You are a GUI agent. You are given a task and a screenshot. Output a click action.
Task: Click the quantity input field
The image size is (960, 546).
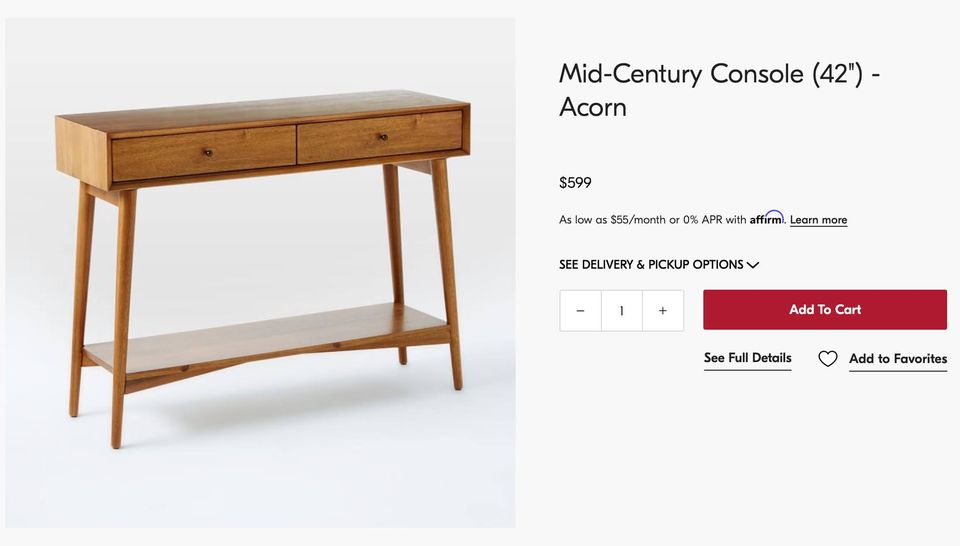(621, 311)
